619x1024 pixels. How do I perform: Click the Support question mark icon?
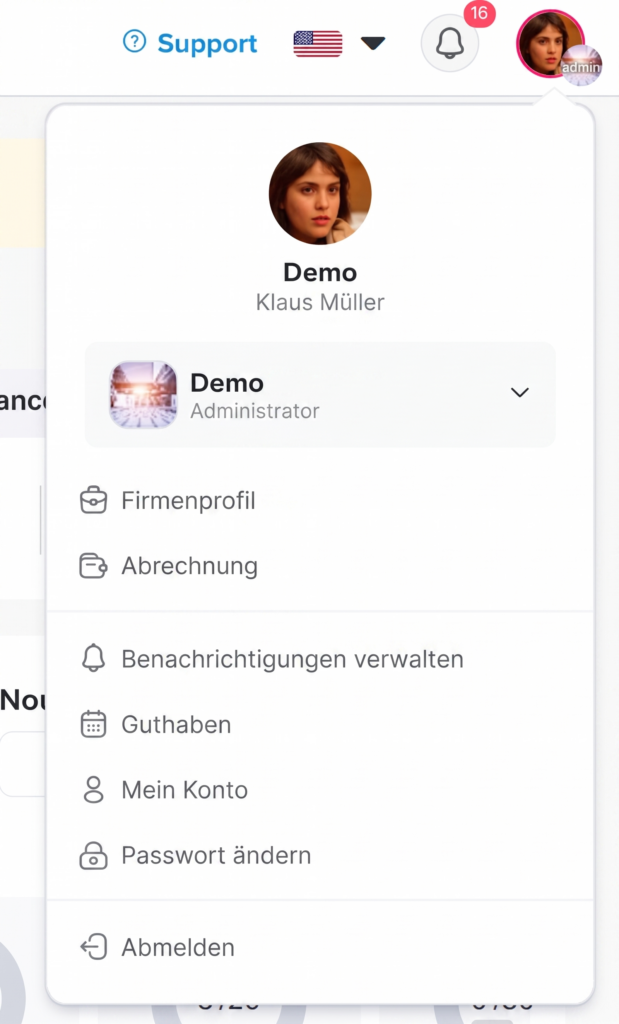pyautogui.click(x=134, y=42)
